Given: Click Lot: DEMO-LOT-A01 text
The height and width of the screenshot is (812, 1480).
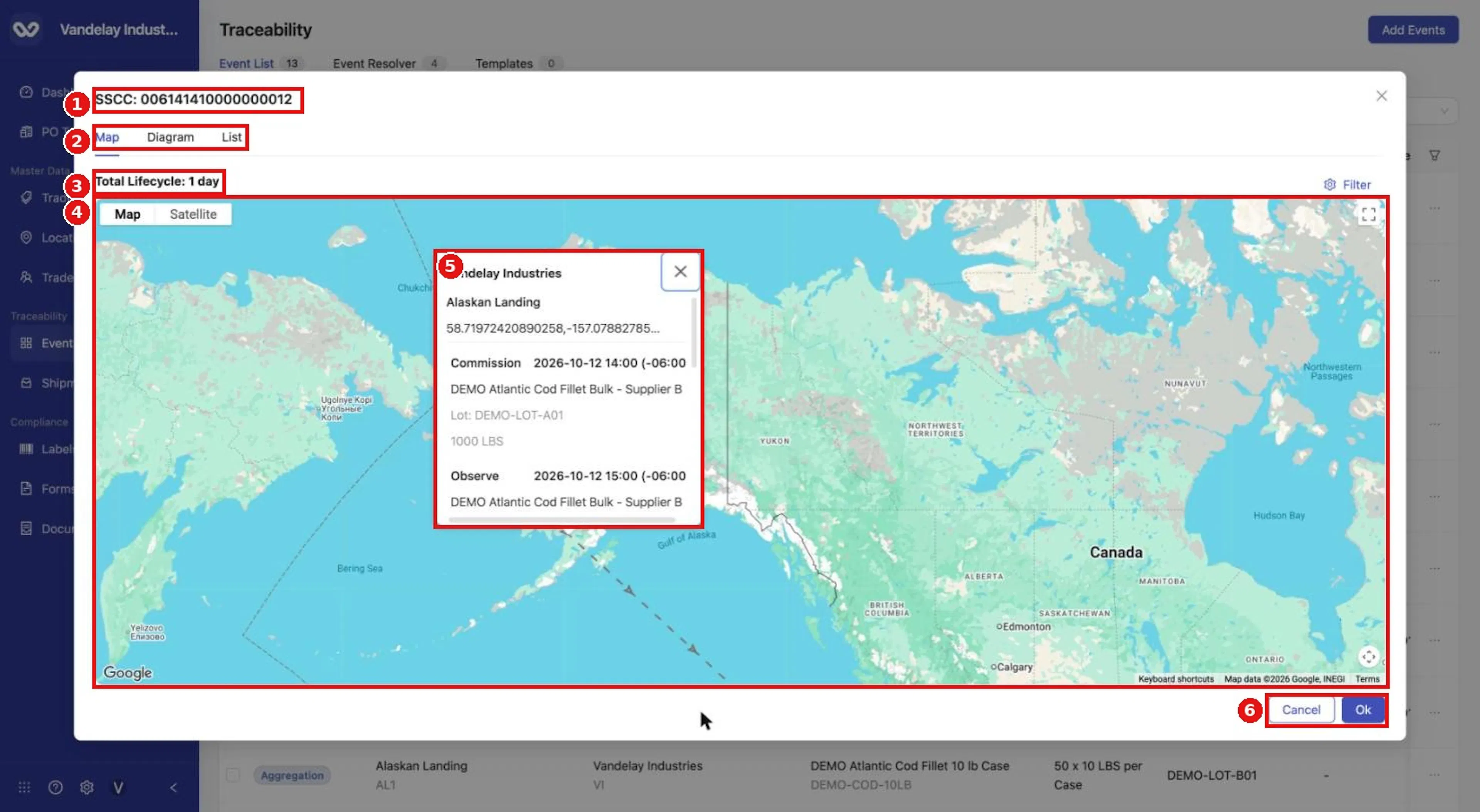Looking at the screenshot, I should tap(507, 415).
